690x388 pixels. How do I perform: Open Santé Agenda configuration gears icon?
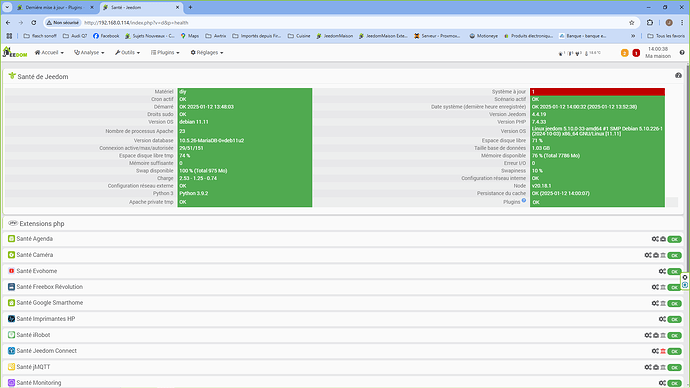click(x=655, y=239)
